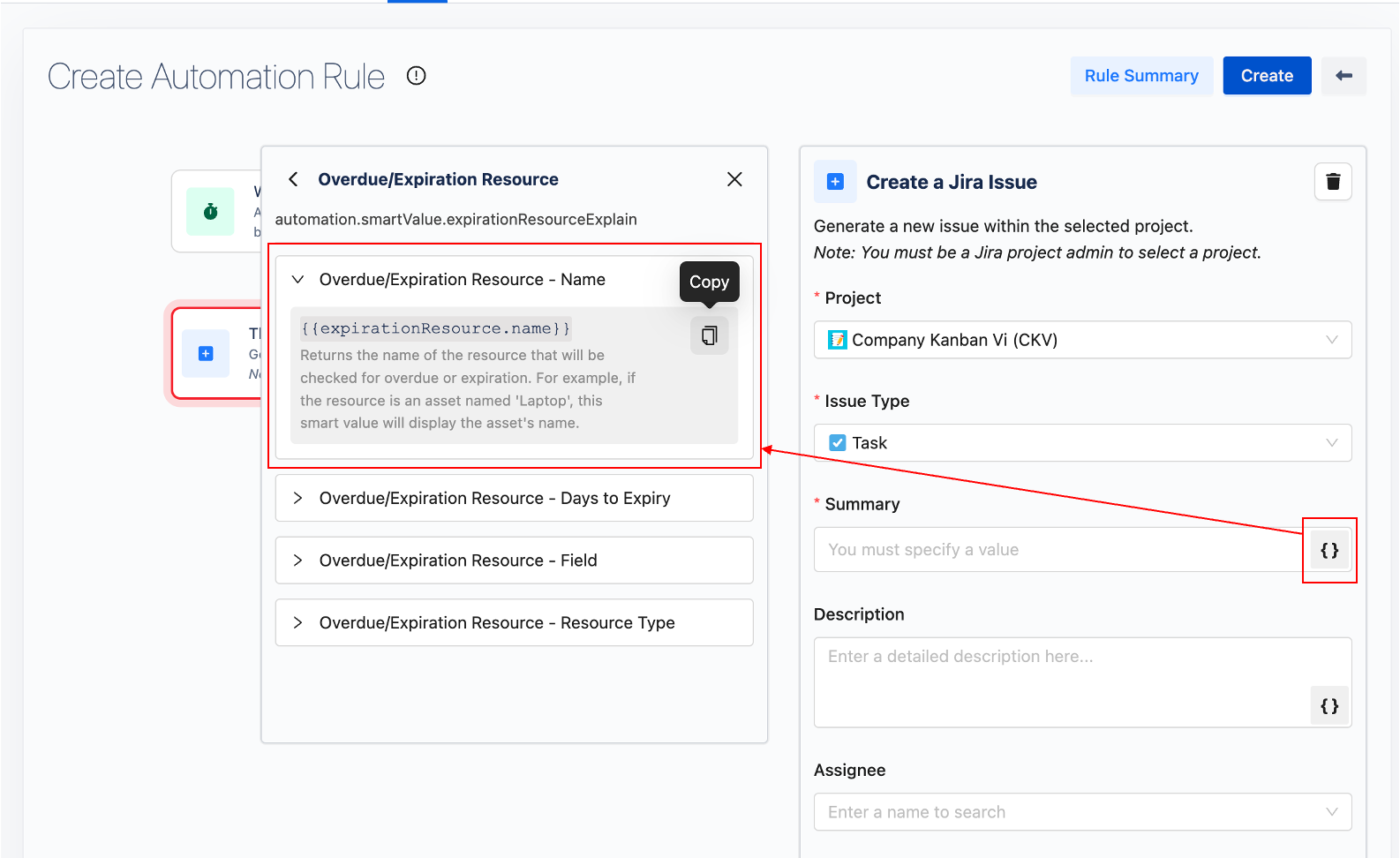Open the Issue Type dropdown

pos(1082,443)
